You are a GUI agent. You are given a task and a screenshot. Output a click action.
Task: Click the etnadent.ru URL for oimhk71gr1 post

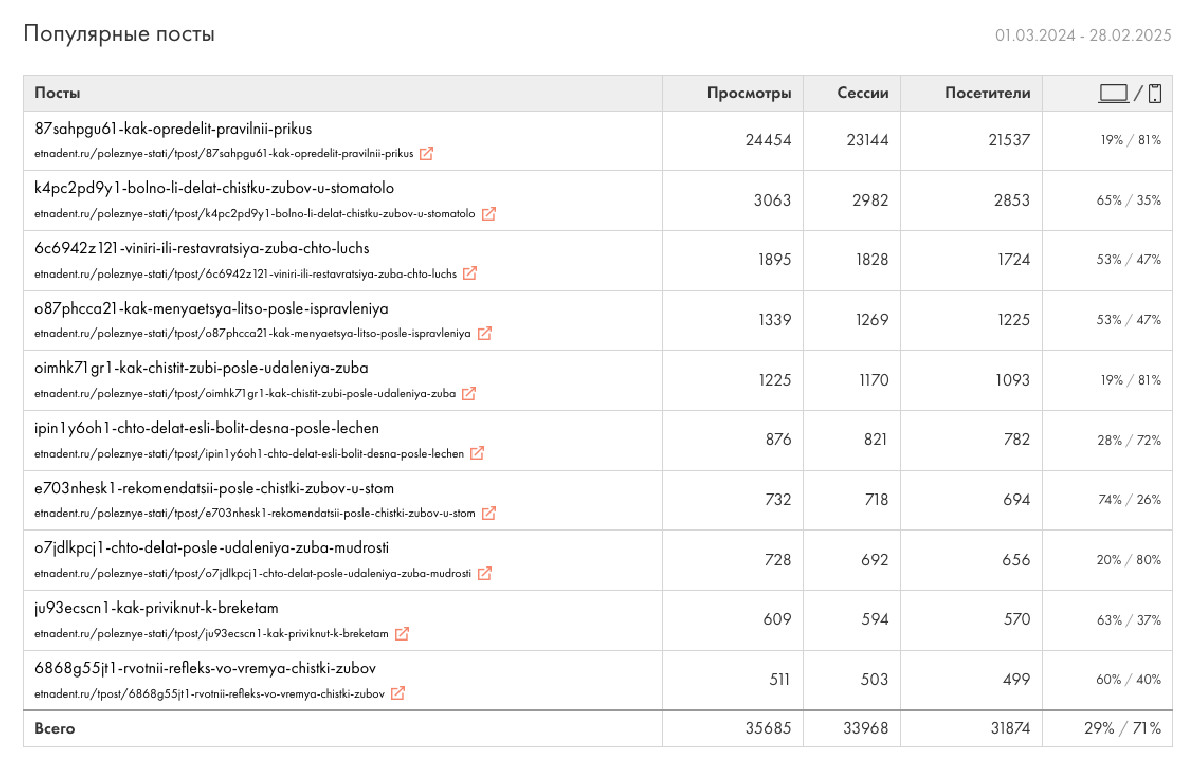point(245,393)
